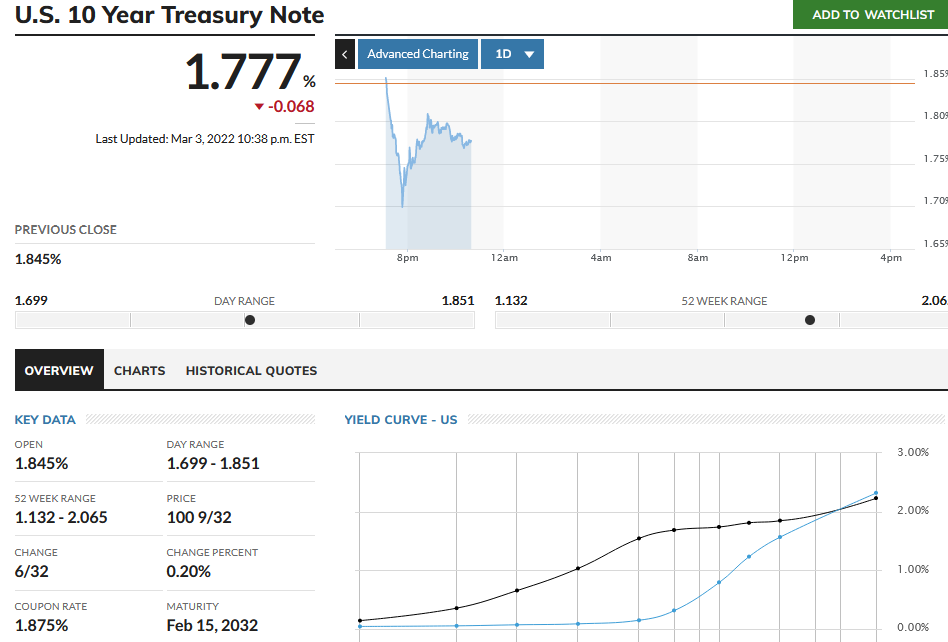Click the -0.068 change value
Screen dimensions: 948x642
coord(291,106)
